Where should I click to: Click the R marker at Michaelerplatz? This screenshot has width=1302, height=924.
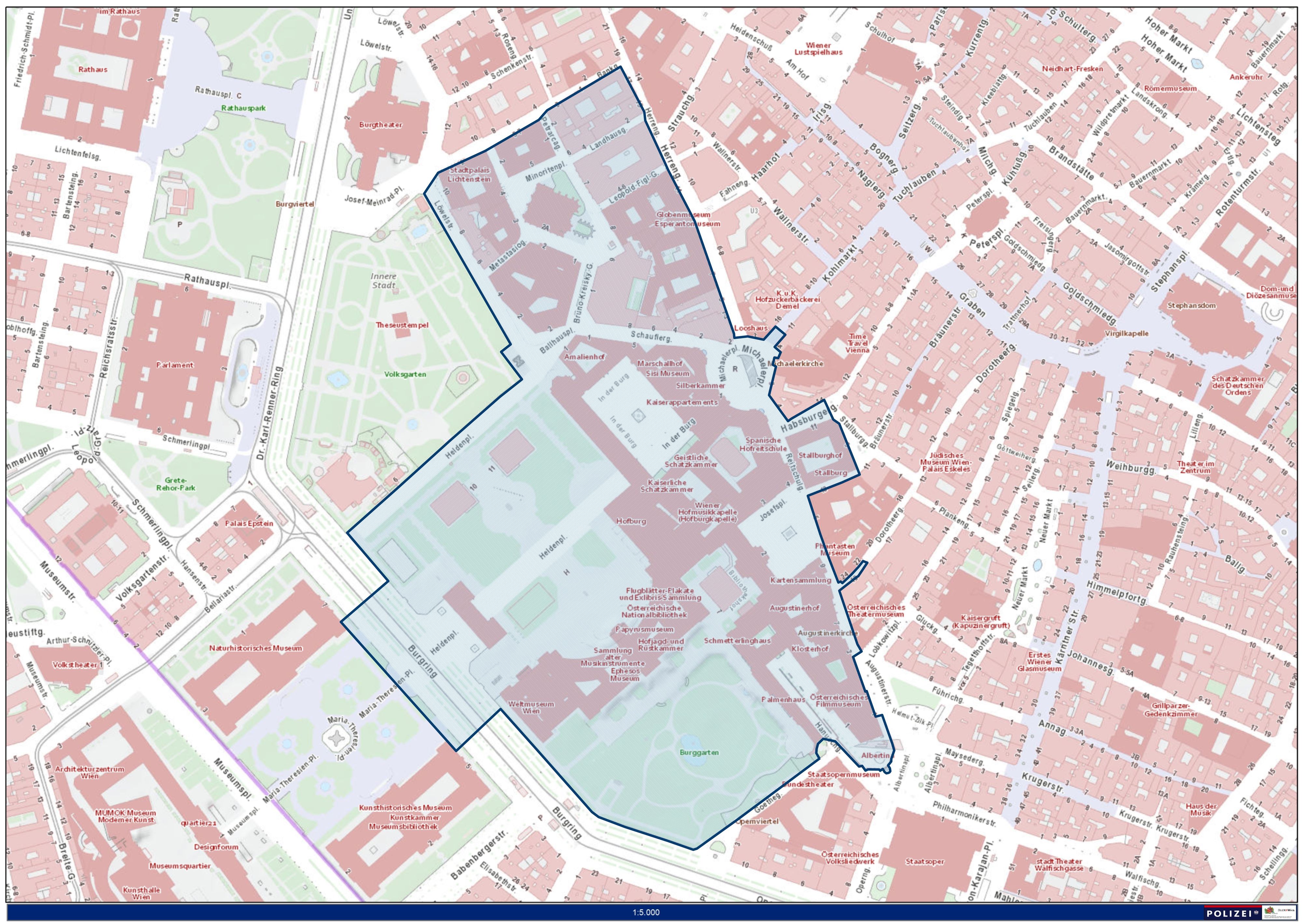click(x=735, y=369)
